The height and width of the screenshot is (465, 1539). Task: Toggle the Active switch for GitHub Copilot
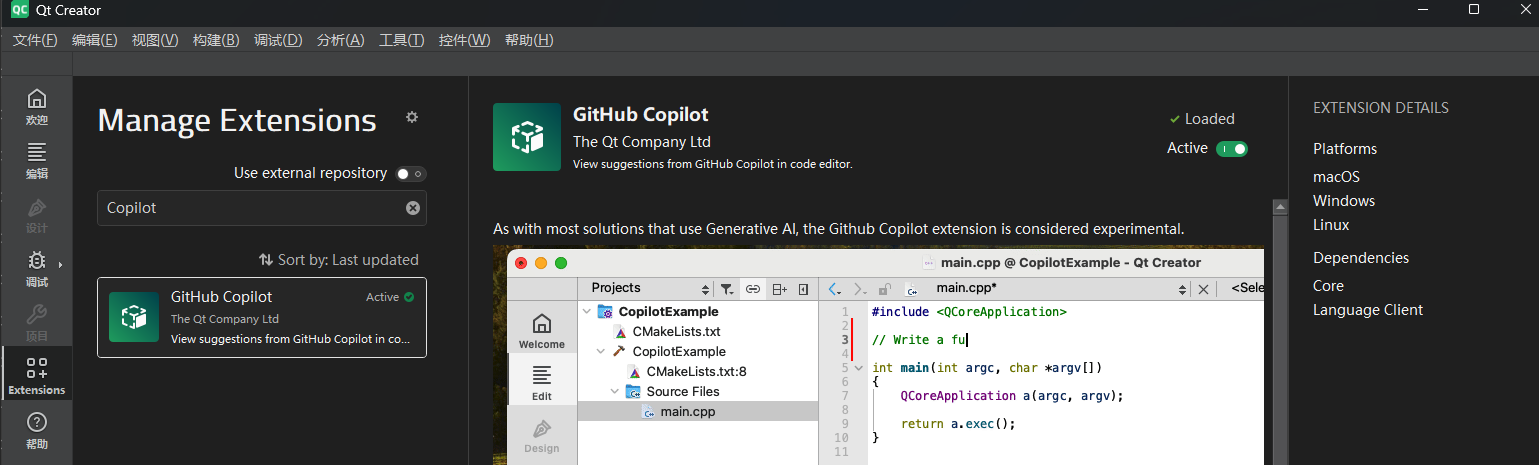tap(1231, 148)
